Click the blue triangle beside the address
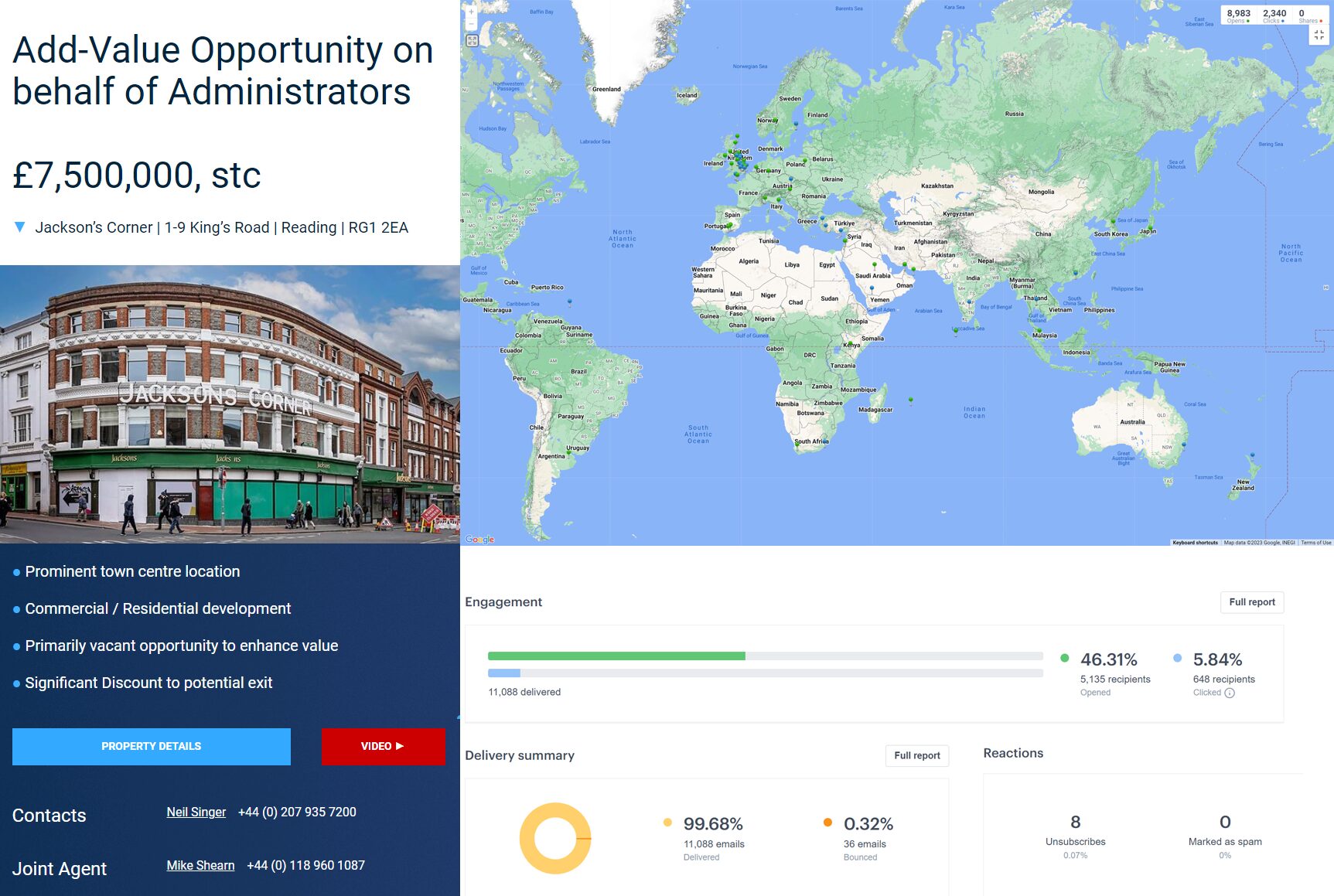The image size is (1334, 896). (20, 227)
